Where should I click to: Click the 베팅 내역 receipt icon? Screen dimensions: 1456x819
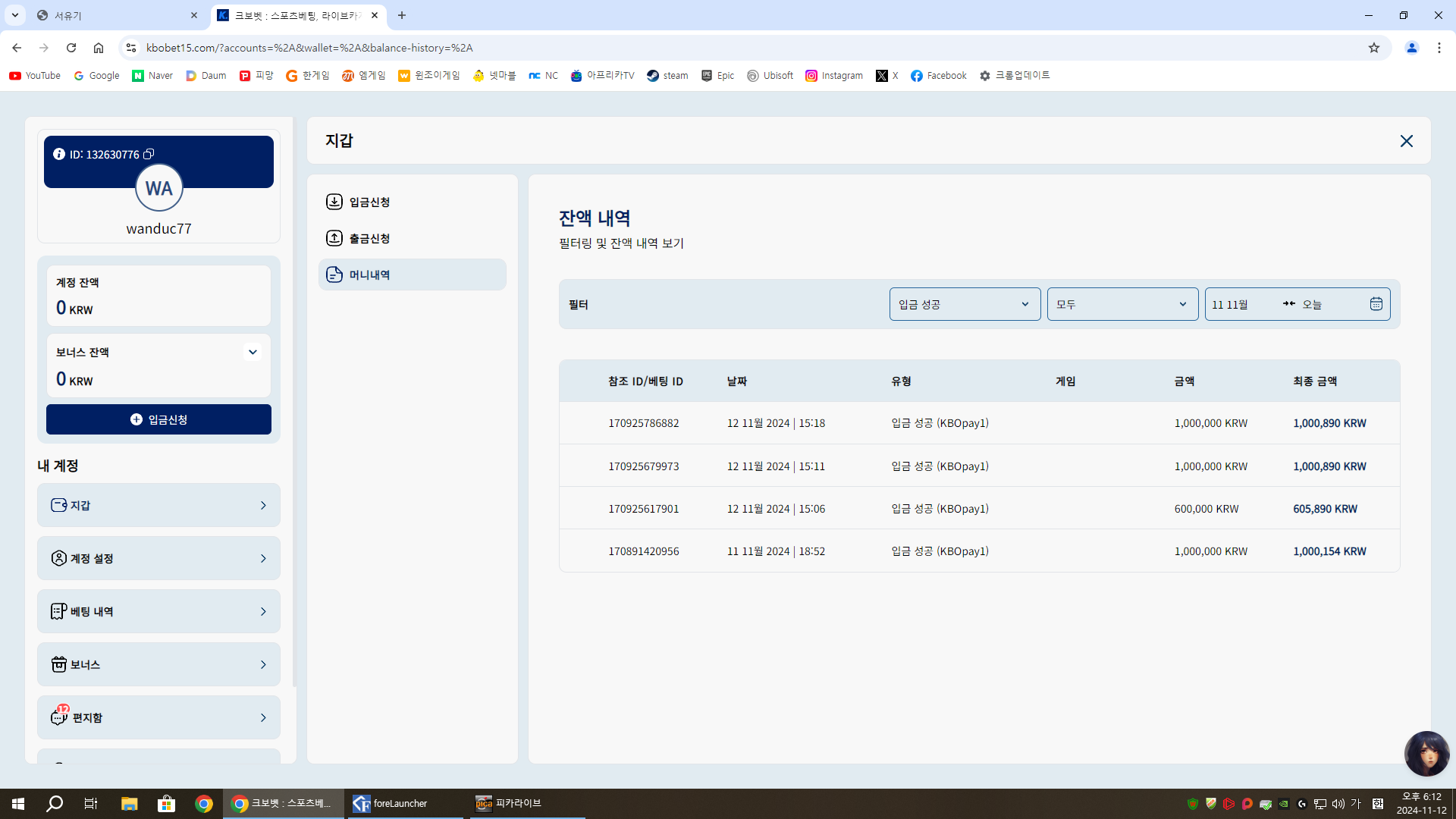(59, 611)
